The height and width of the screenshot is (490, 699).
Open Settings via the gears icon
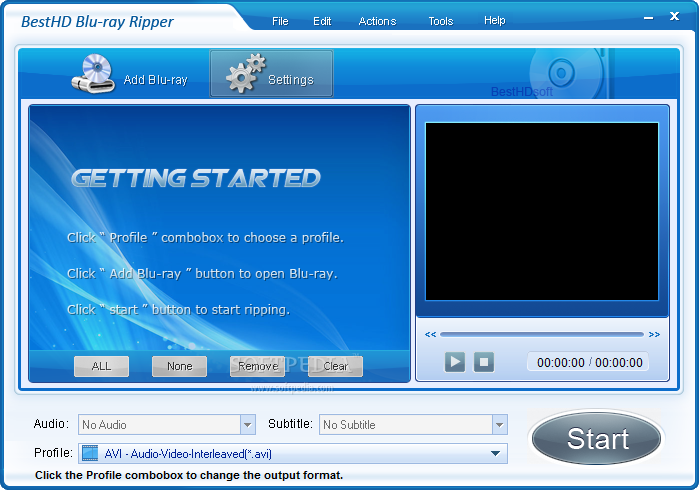pyautogui.click(x=246, y=73)
